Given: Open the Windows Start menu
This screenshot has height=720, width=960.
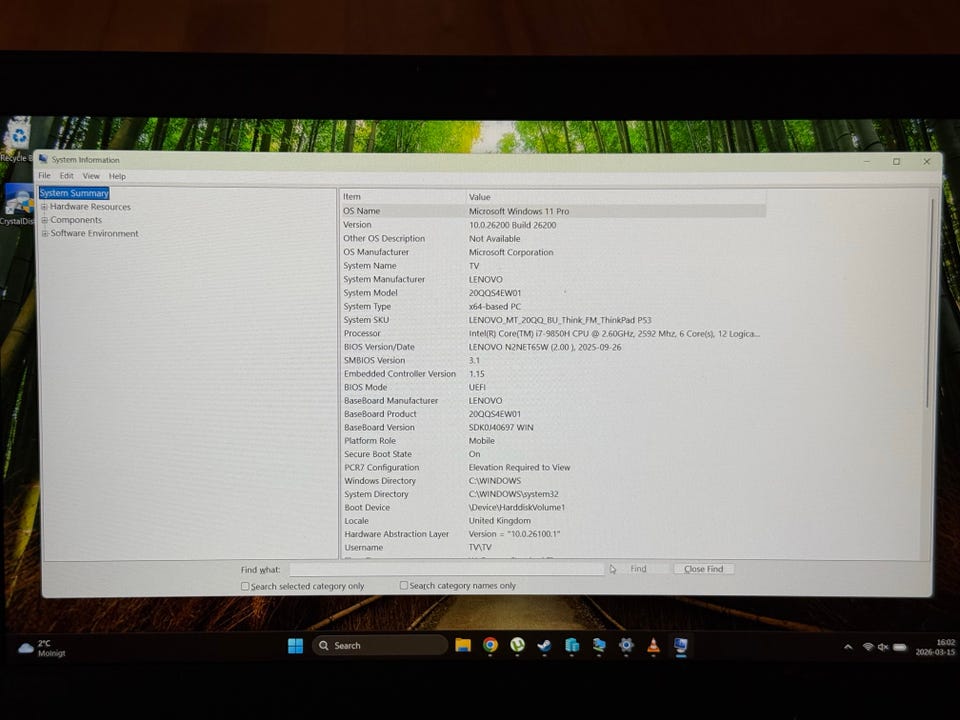Looking at the screenshot, I should coord(295,646).
